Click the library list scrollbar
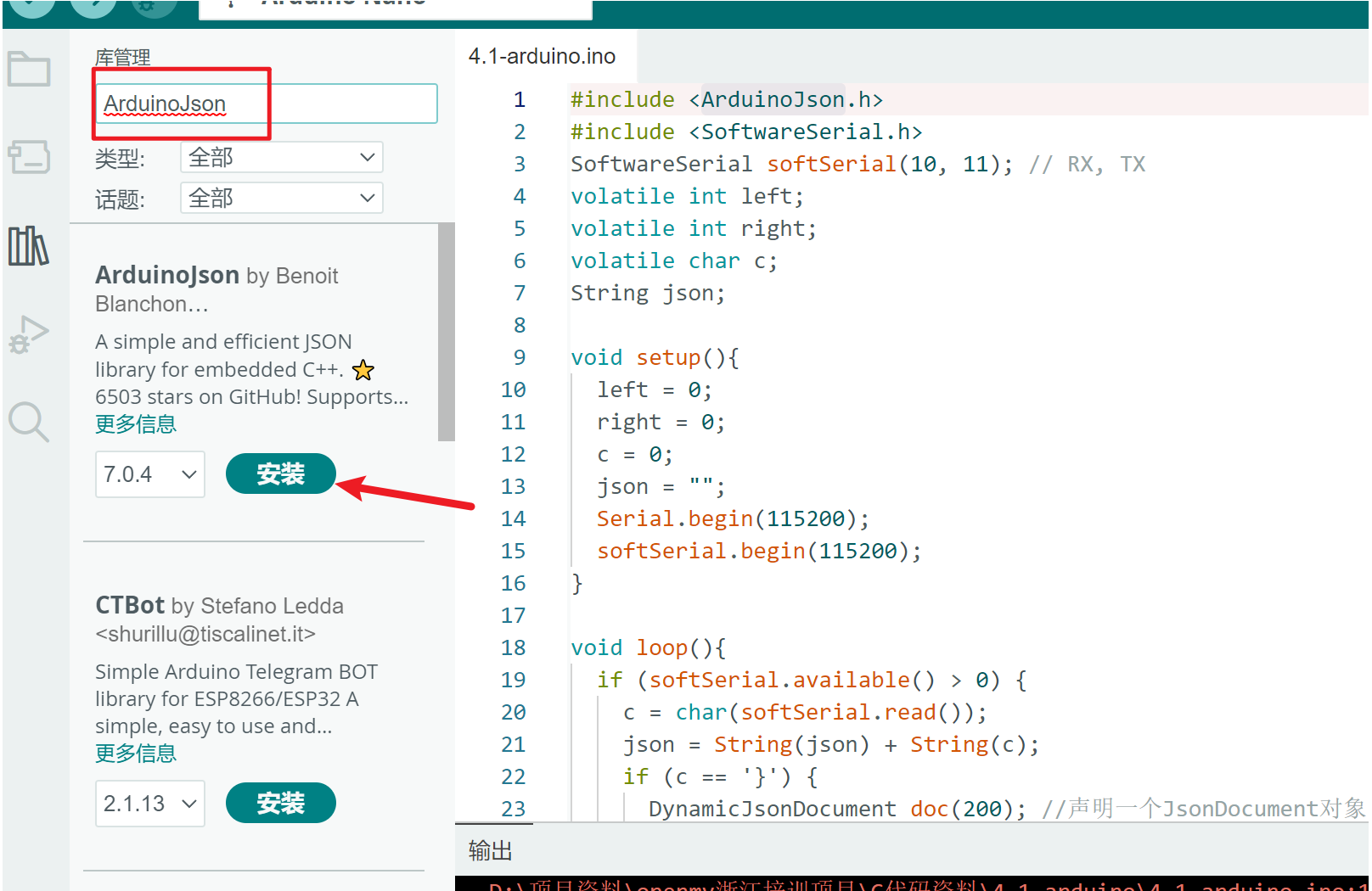This screenshot has height=891, width=1372. (x=447, y=333)
